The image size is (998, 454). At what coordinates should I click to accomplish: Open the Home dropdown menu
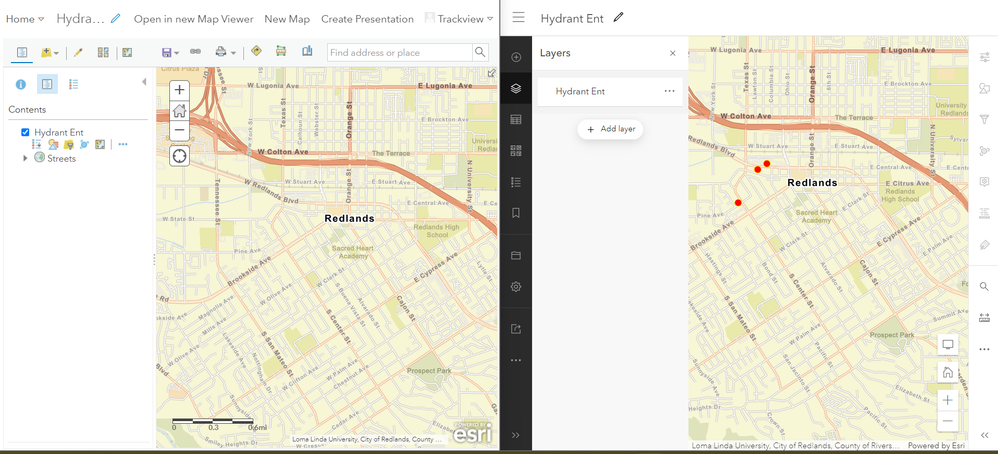point(25,19)
